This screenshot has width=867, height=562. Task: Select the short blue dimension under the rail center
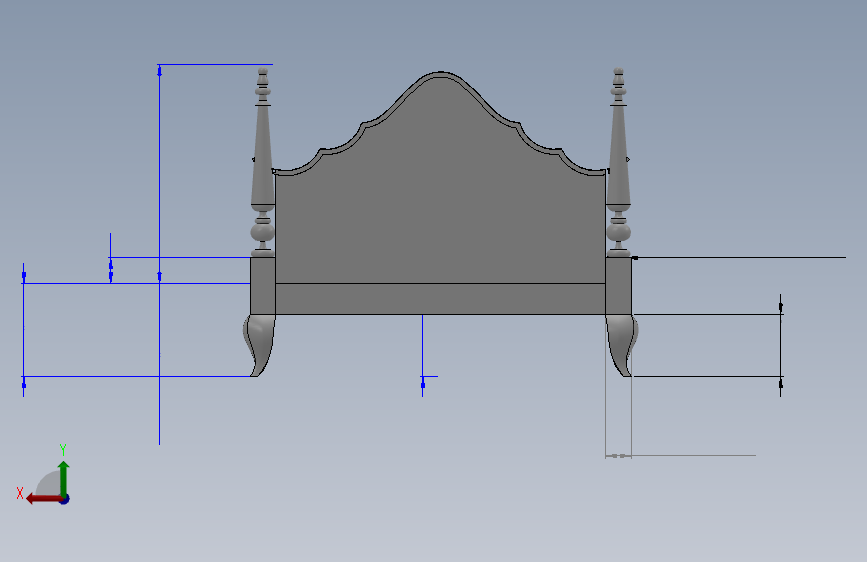[422, 355]
